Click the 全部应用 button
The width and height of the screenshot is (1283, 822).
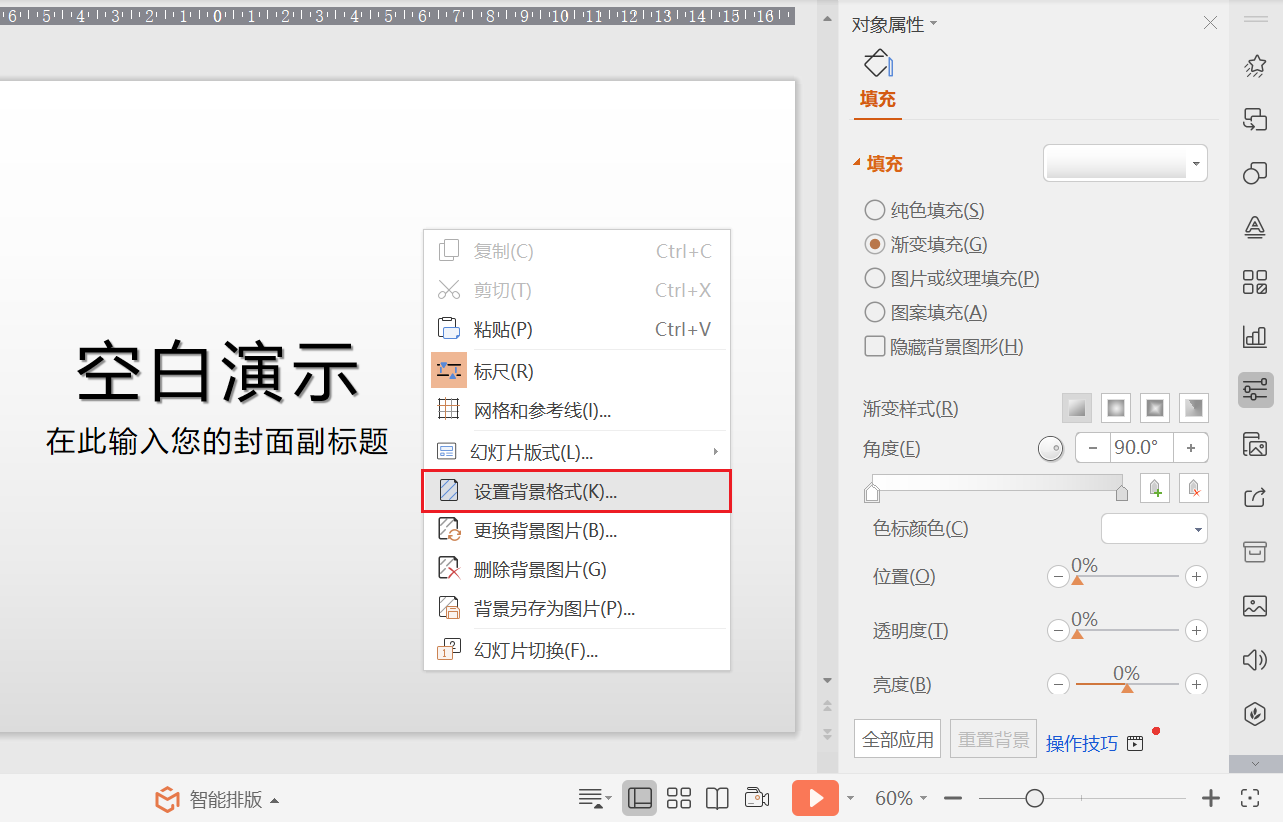[898, 740]
